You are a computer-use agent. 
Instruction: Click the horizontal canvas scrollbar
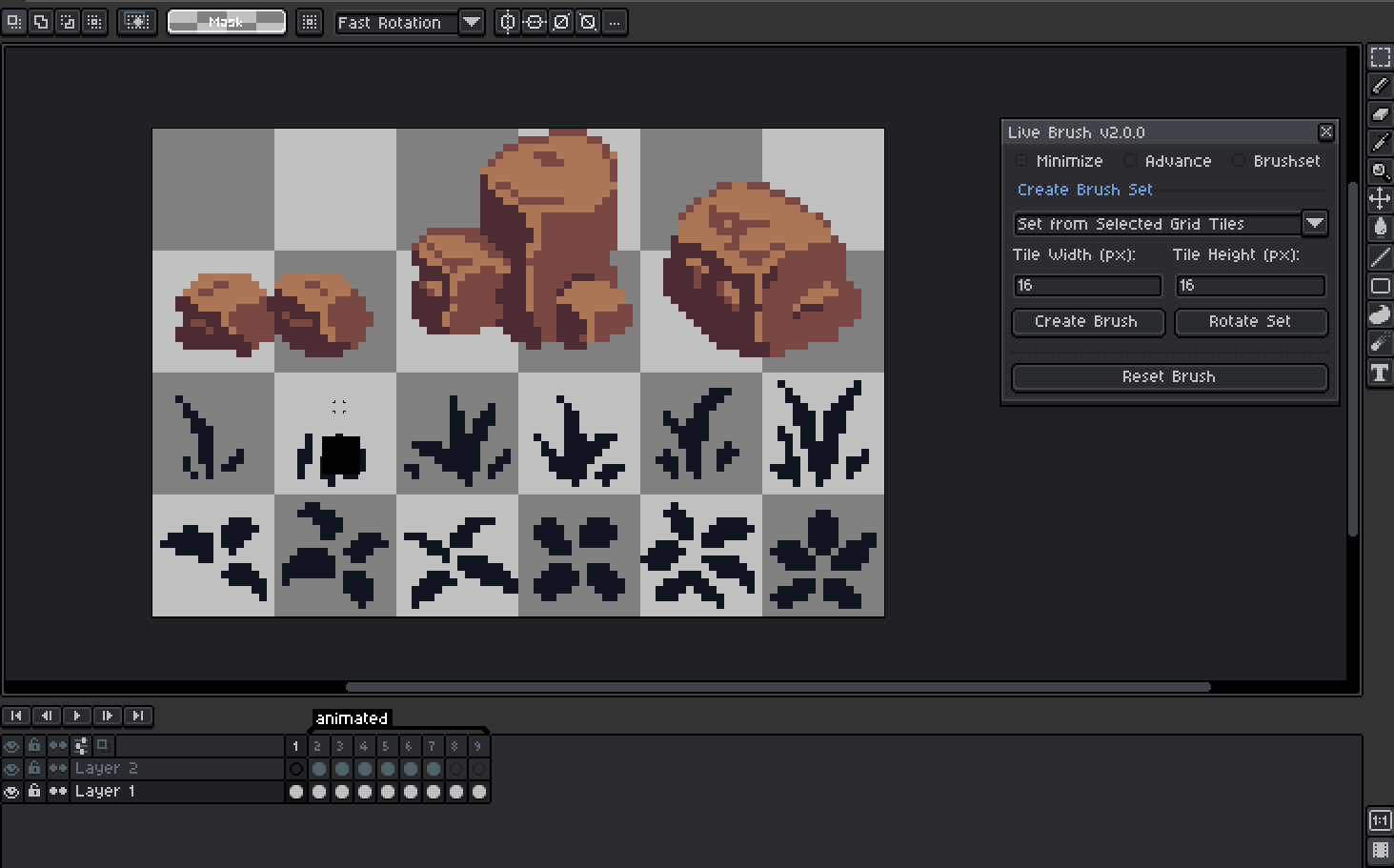[x=778, y=686]
